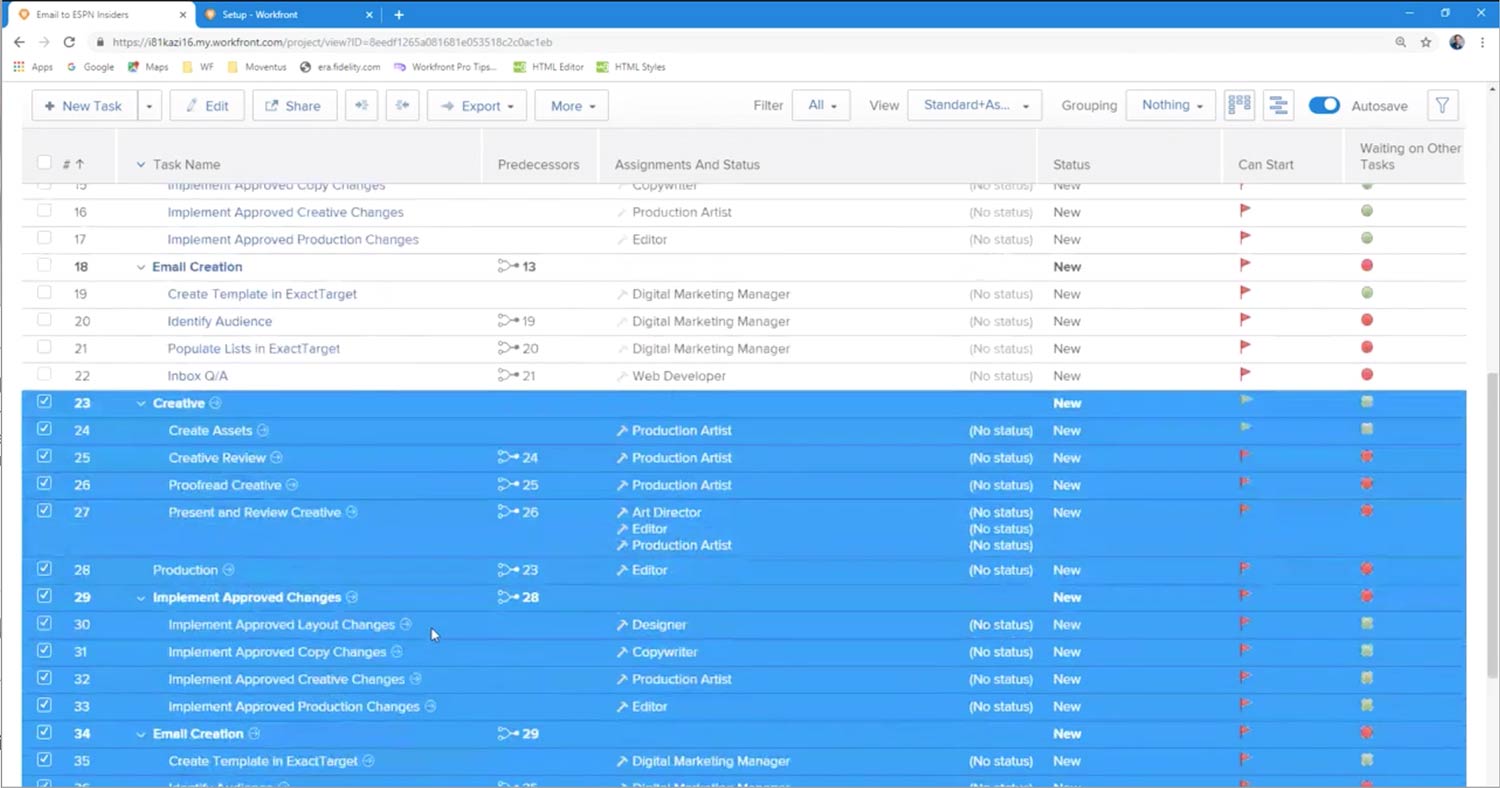Open summary icon beside Production task 28
The image size is (1500, 788).
[228, 570]
